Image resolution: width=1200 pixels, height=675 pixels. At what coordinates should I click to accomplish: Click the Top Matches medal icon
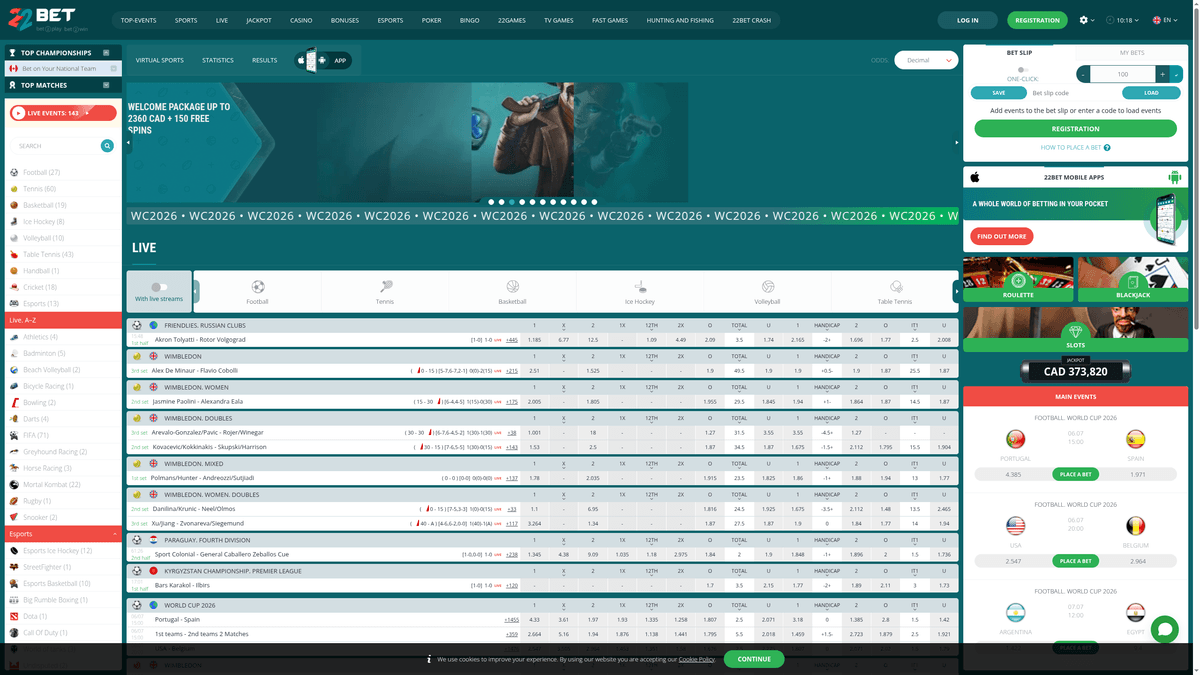coord(12,85)
